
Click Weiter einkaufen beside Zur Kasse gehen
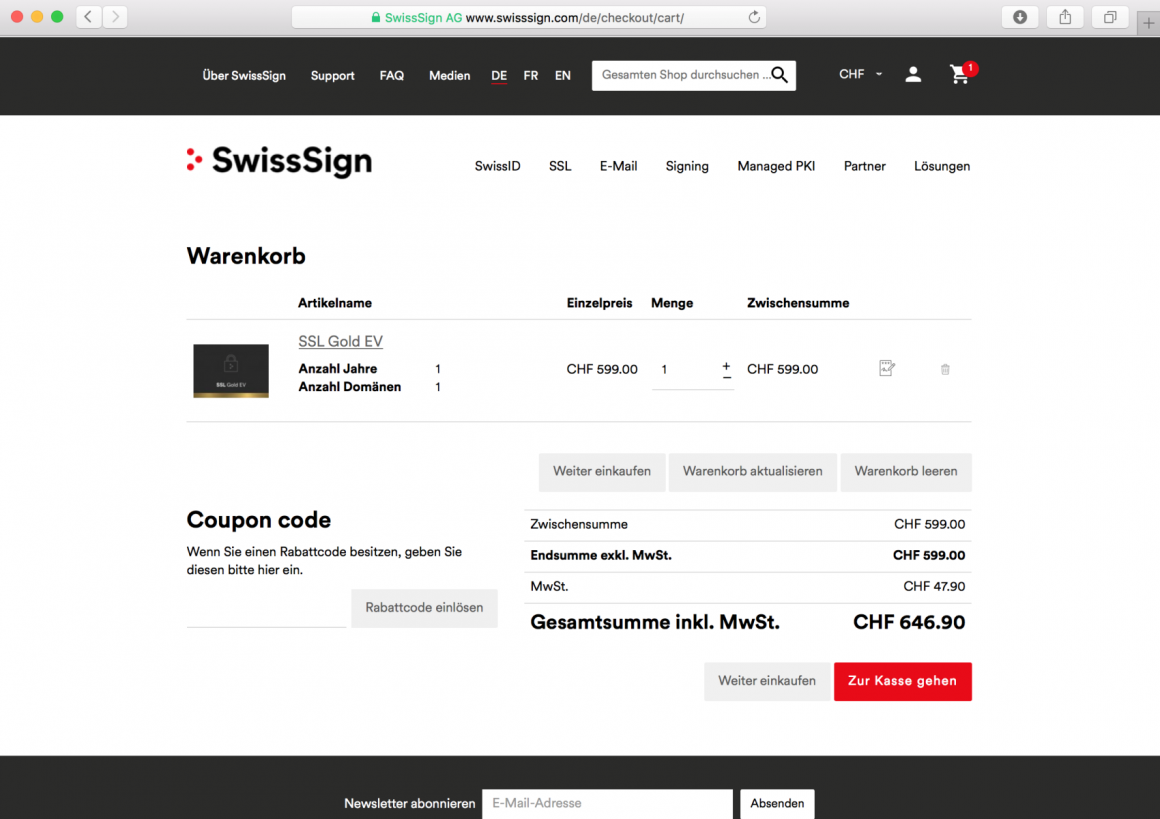click(767, 681)
